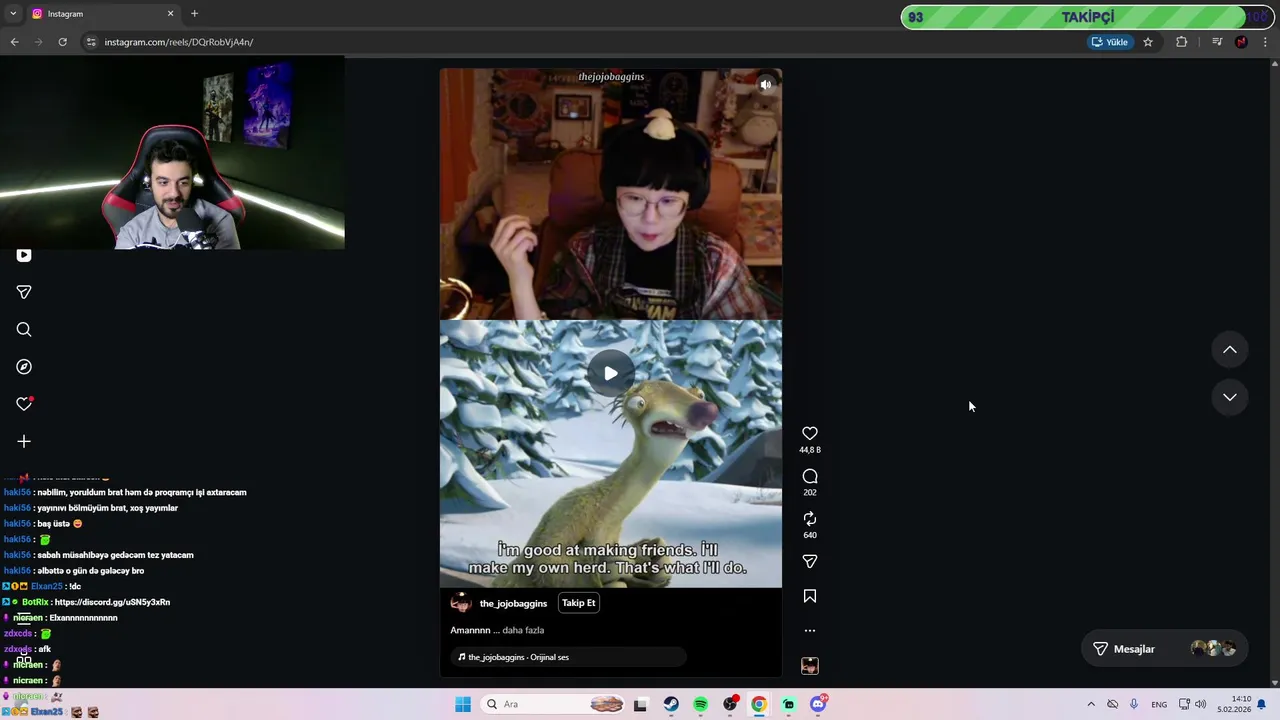
Task: Click the 44,8 B likes count
Action: pos(810,450)
